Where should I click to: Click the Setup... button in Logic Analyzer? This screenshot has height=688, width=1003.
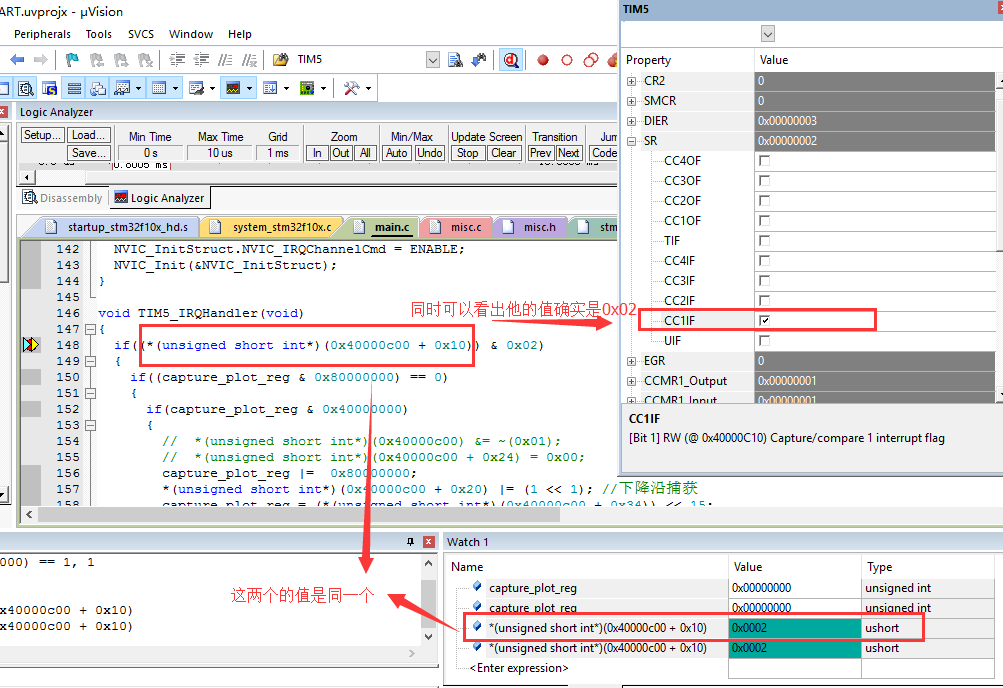[x=42, y=135]
